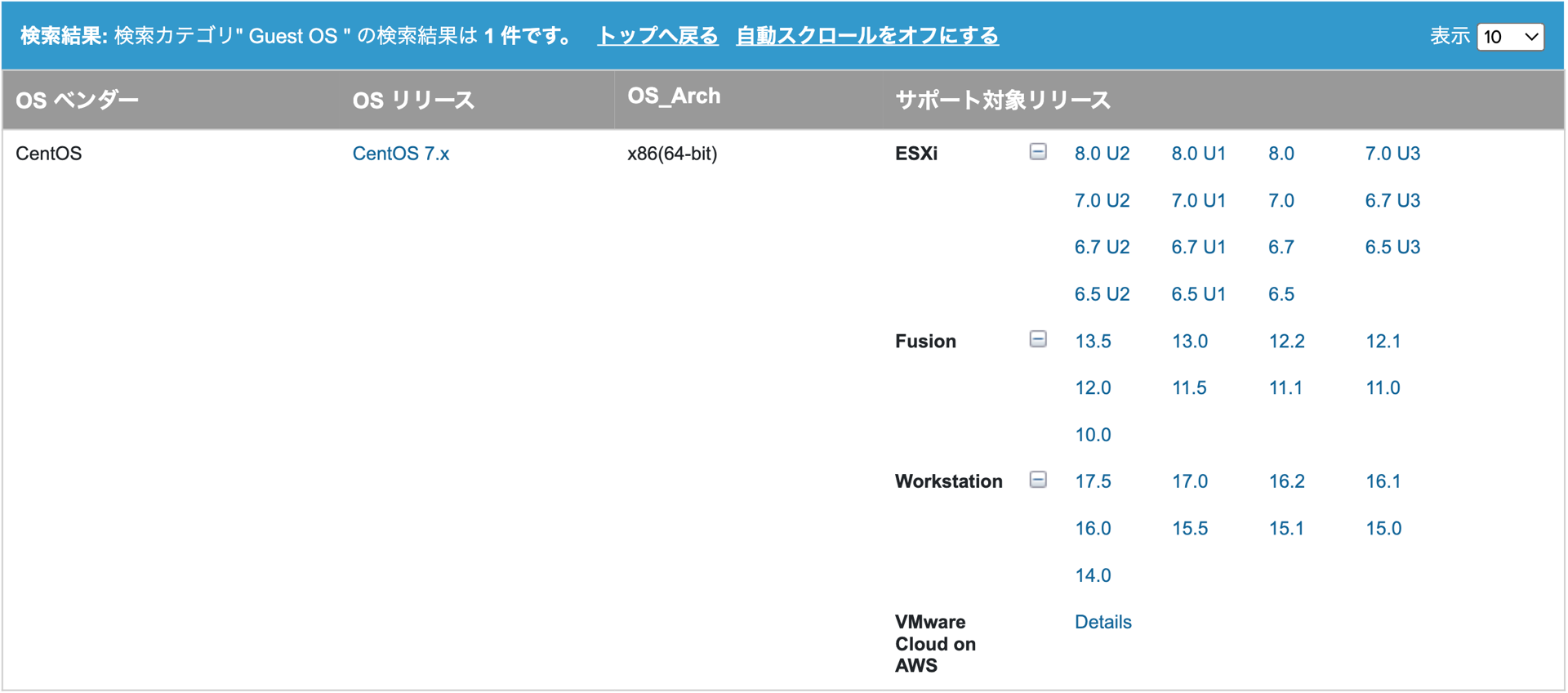Open ESXi 6.7 U2 release link
This screenshot has height=693, width=1568.
coord(1102,247)
